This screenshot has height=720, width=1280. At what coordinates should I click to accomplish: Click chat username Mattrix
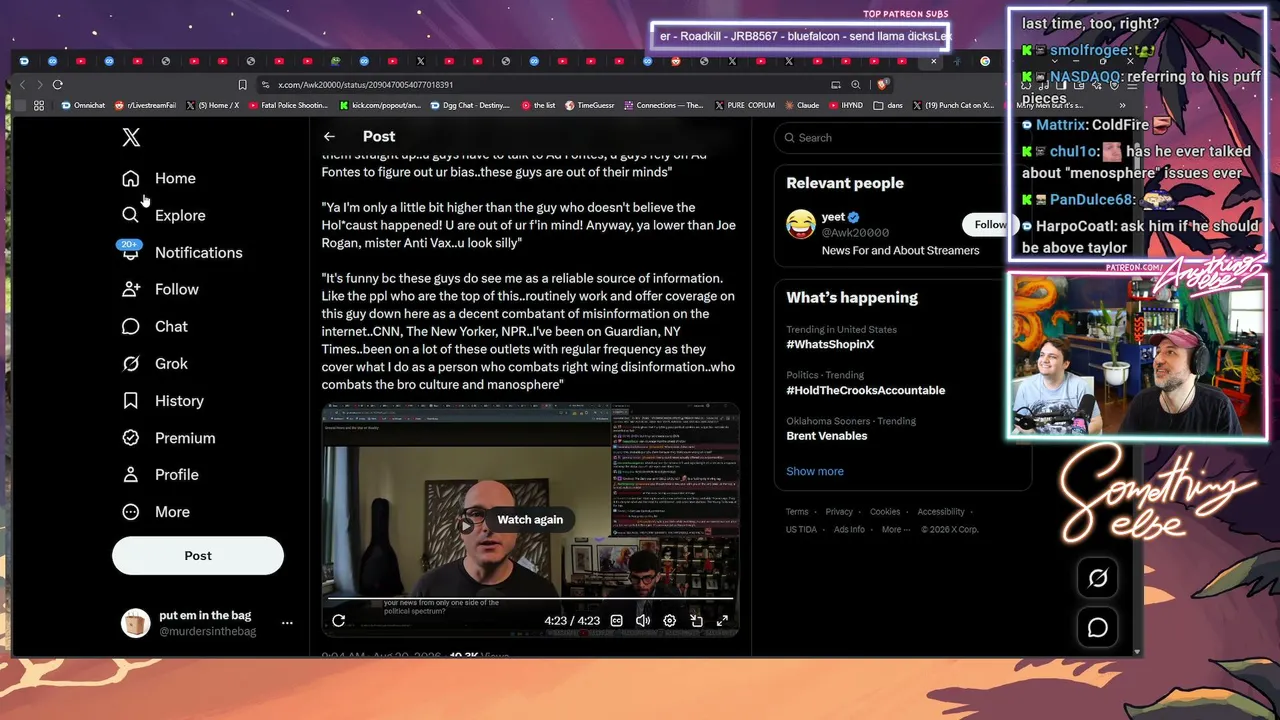coord(1062,125)
